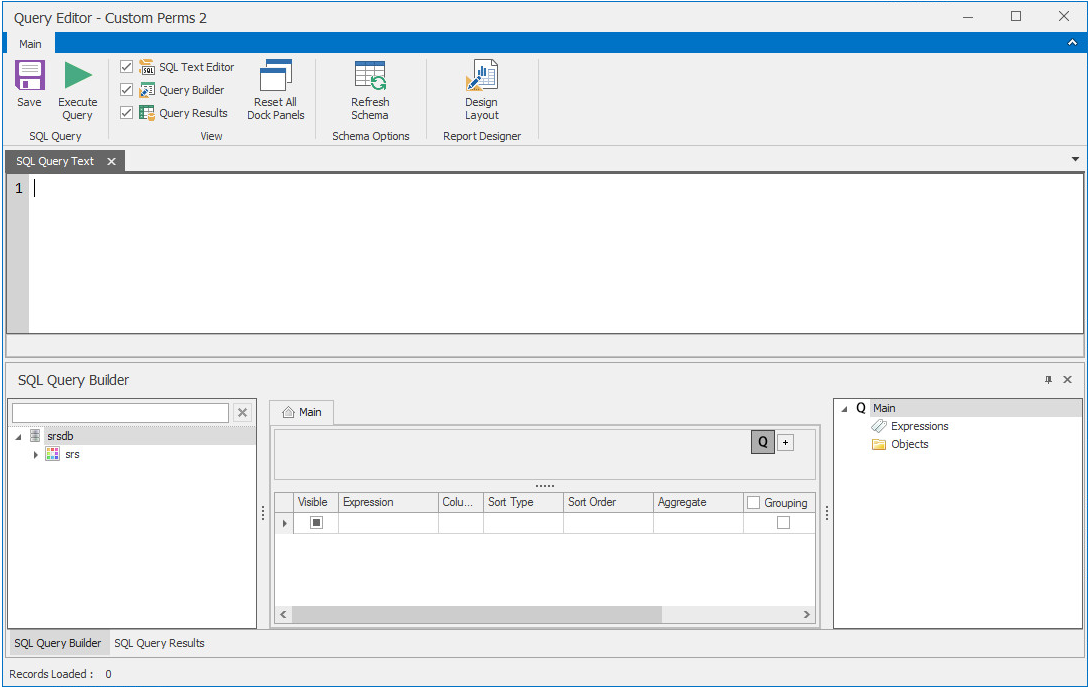Expand the srs schema node
This screenshot has height=689, width=1090.
[x=36, y=455]
